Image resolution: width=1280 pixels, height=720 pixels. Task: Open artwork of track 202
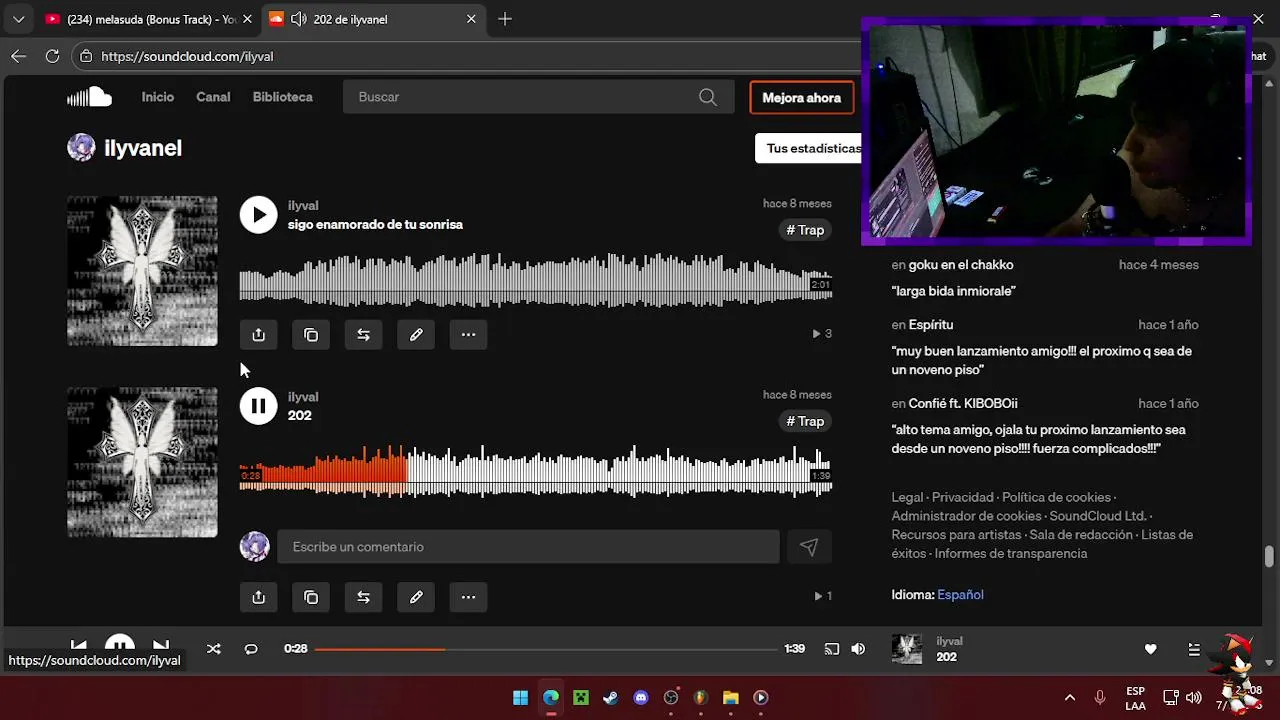pos(142,462)
